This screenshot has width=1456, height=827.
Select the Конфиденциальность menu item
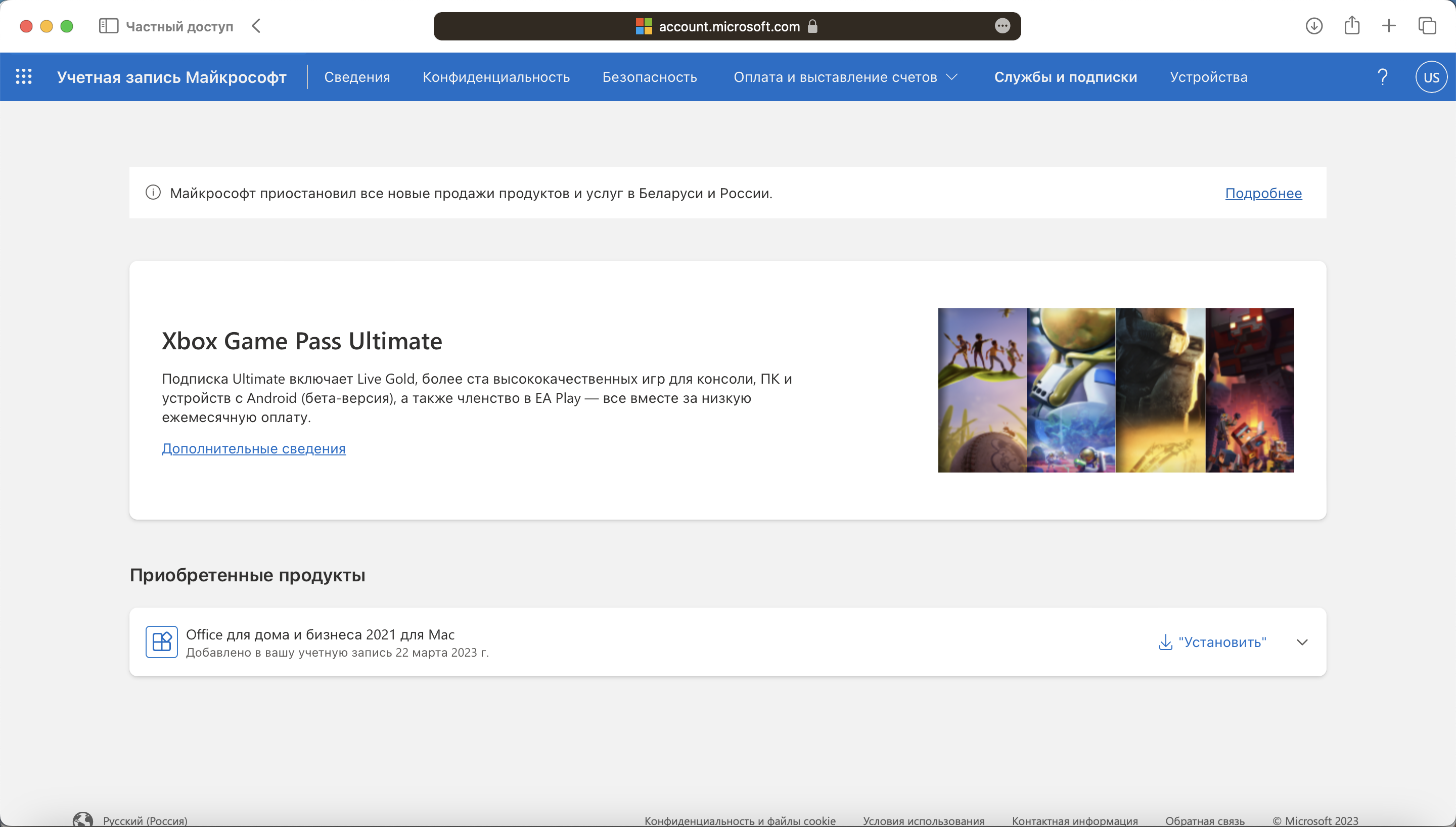(496, 77)
